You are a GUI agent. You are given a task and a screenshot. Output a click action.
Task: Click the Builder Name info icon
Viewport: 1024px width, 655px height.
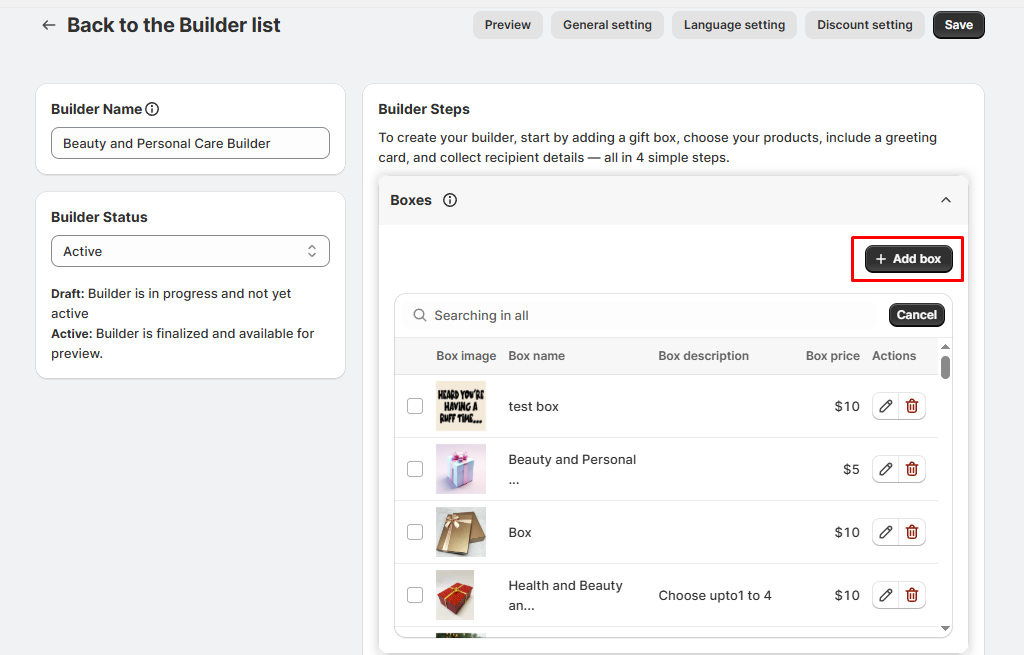tap(152, 109)
